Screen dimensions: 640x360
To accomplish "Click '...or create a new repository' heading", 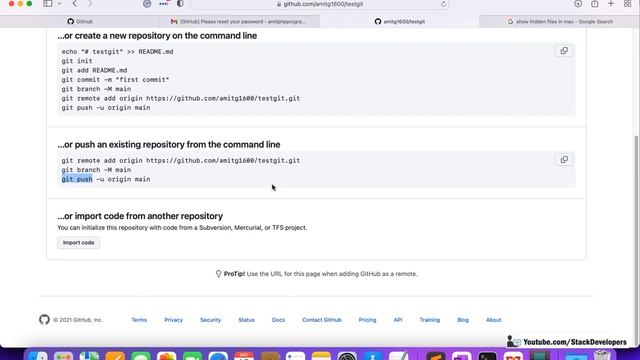I will point(157,36).
